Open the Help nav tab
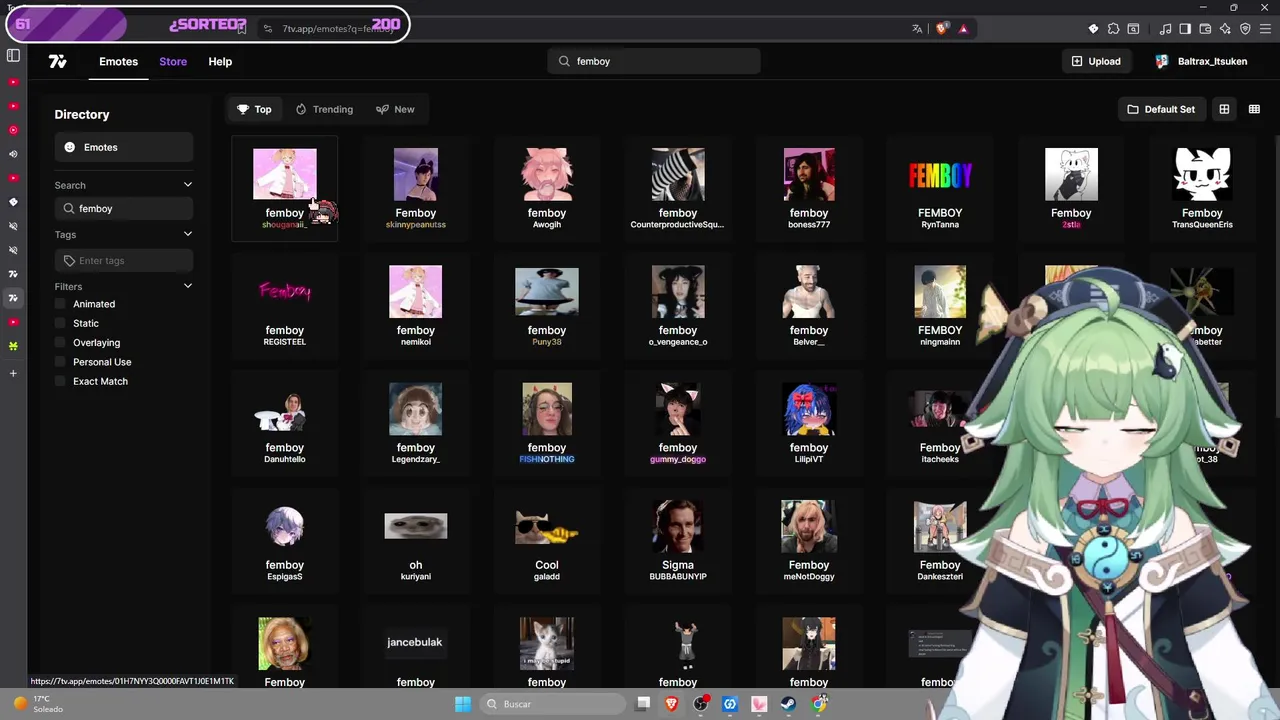Screen dimensions: 1280x720 point(220,61)
